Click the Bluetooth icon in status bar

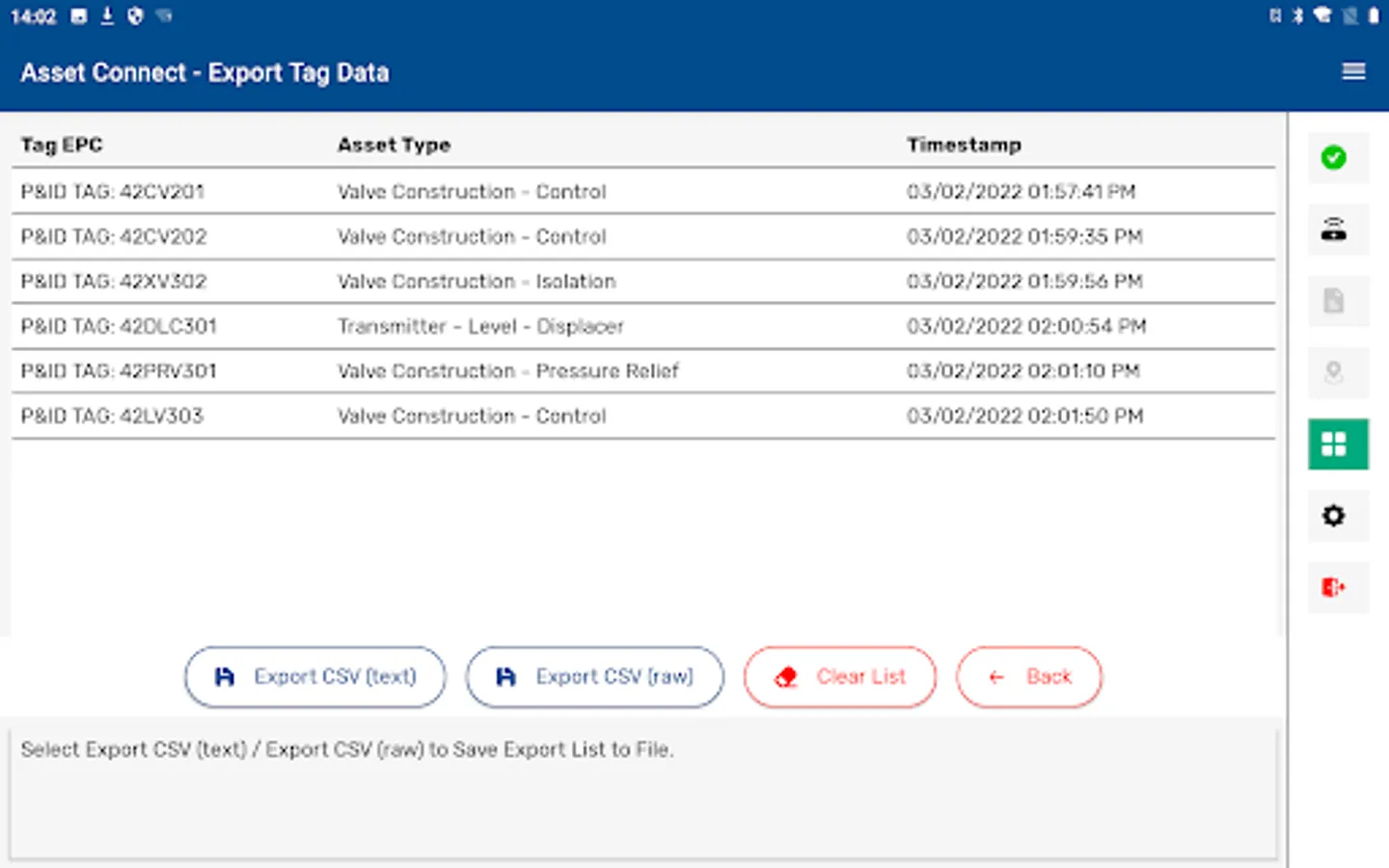point(1298,15)
